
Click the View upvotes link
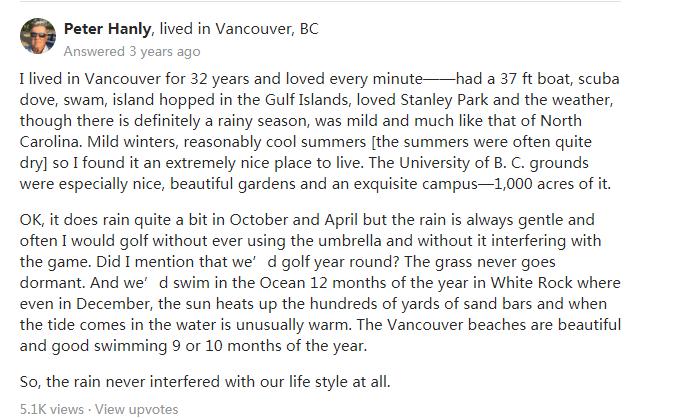point(137,408)
